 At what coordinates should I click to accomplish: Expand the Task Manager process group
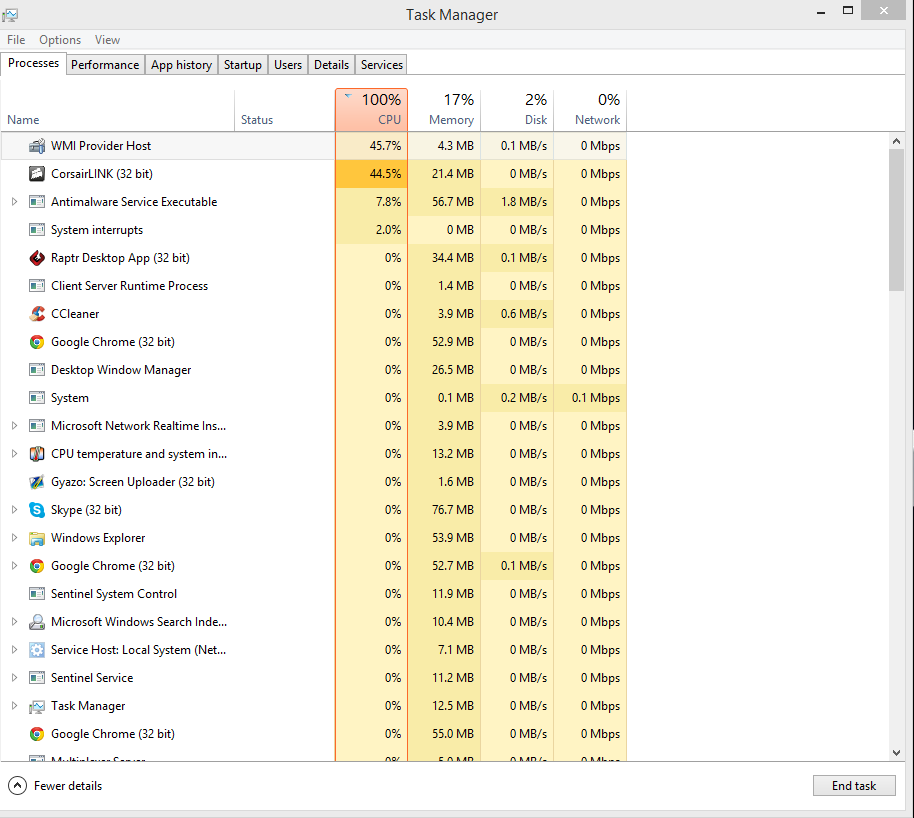point(15,705)
